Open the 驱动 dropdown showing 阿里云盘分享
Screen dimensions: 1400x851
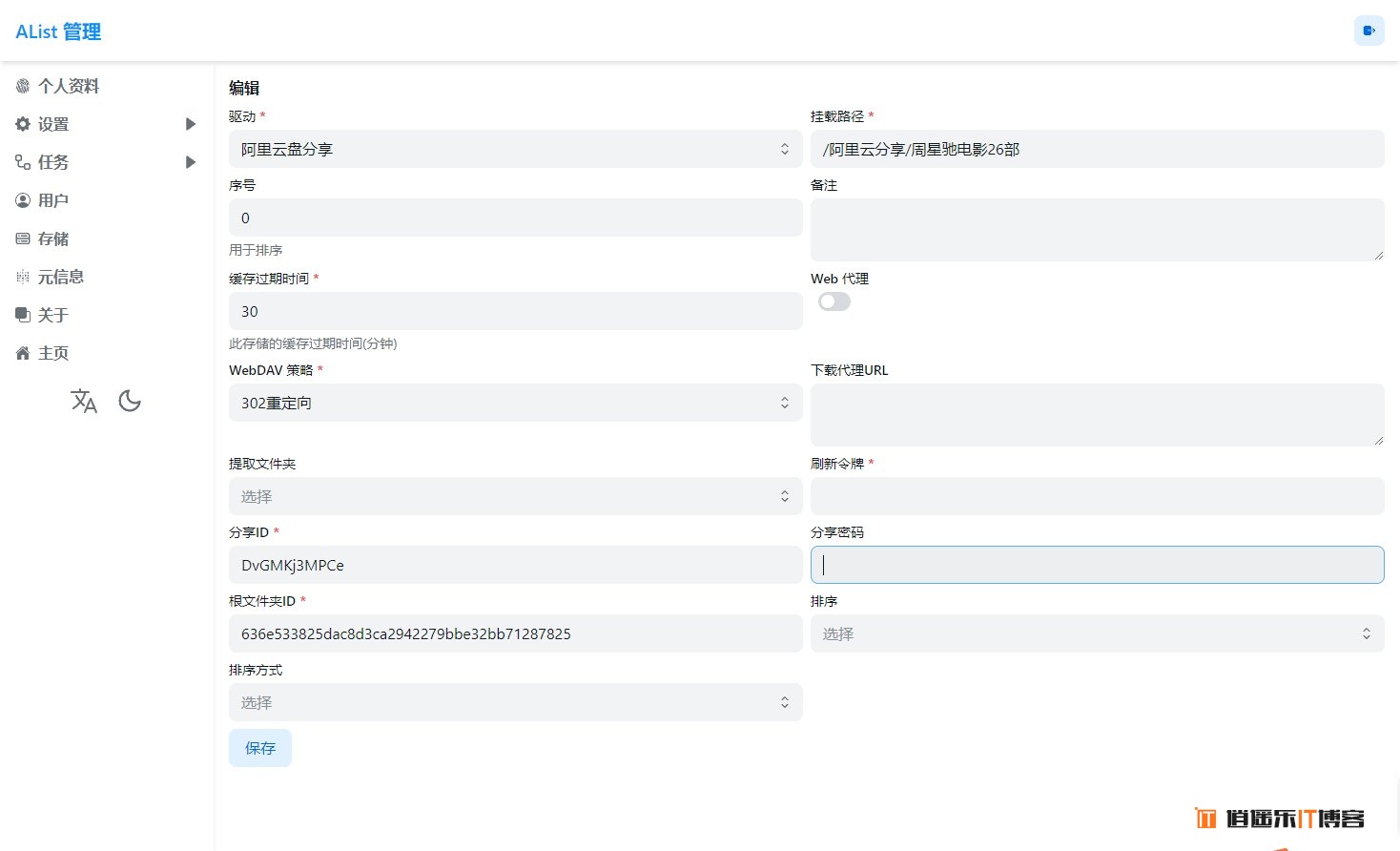516,149
